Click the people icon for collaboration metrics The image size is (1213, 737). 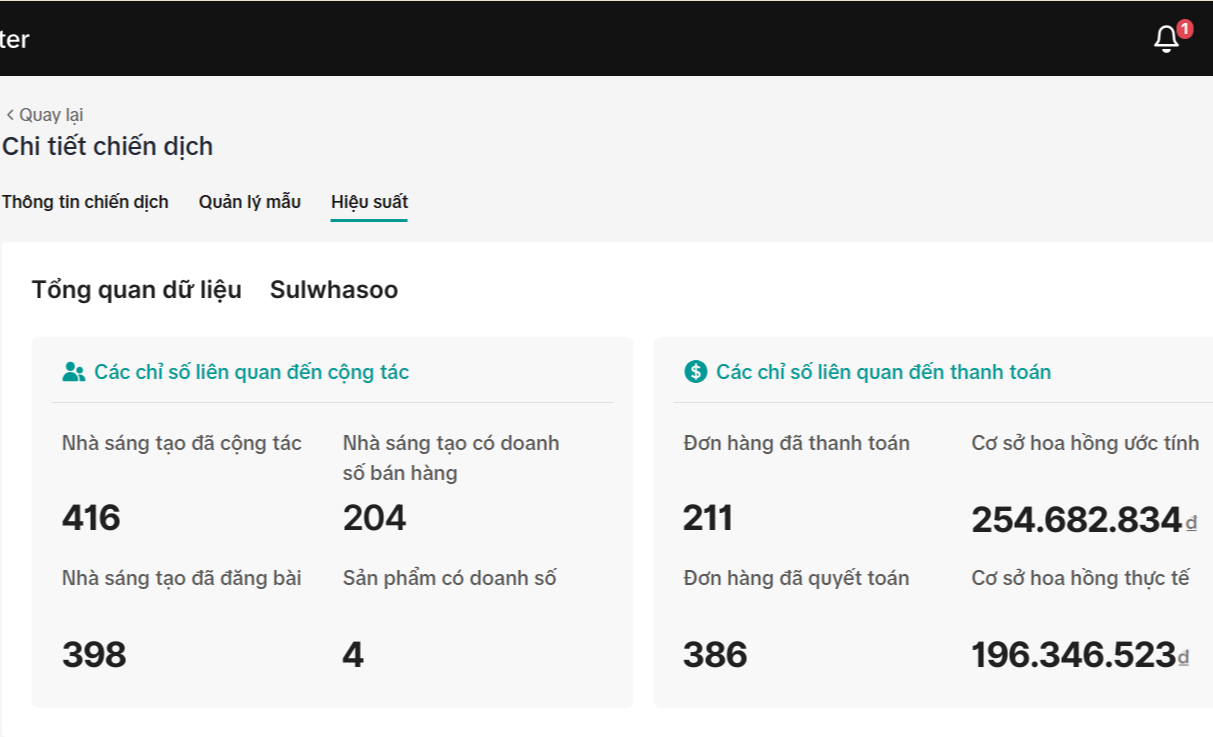pos(73,372)
